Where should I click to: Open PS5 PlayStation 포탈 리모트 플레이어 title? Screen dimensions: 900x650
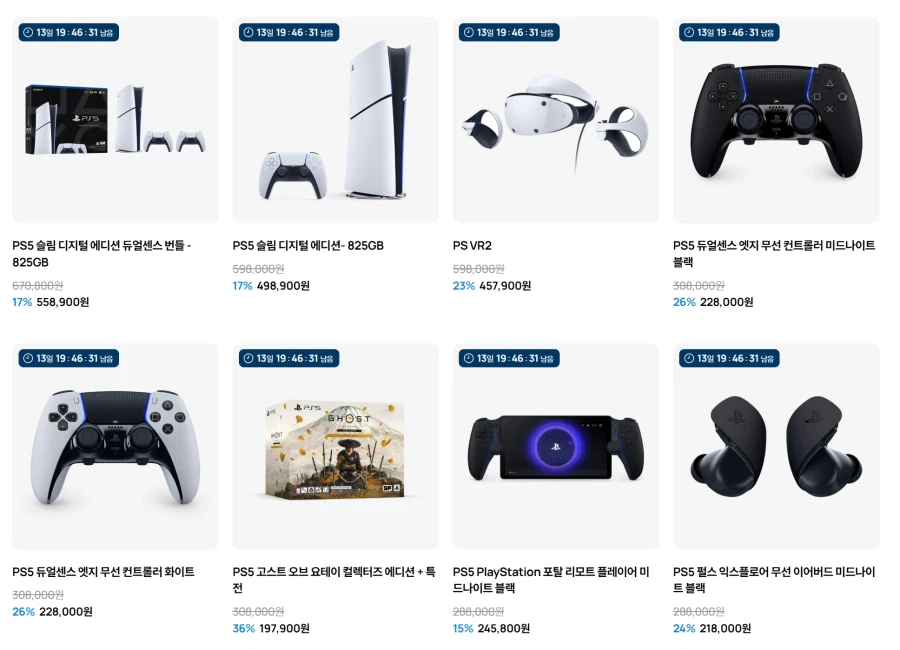[551, 580]
